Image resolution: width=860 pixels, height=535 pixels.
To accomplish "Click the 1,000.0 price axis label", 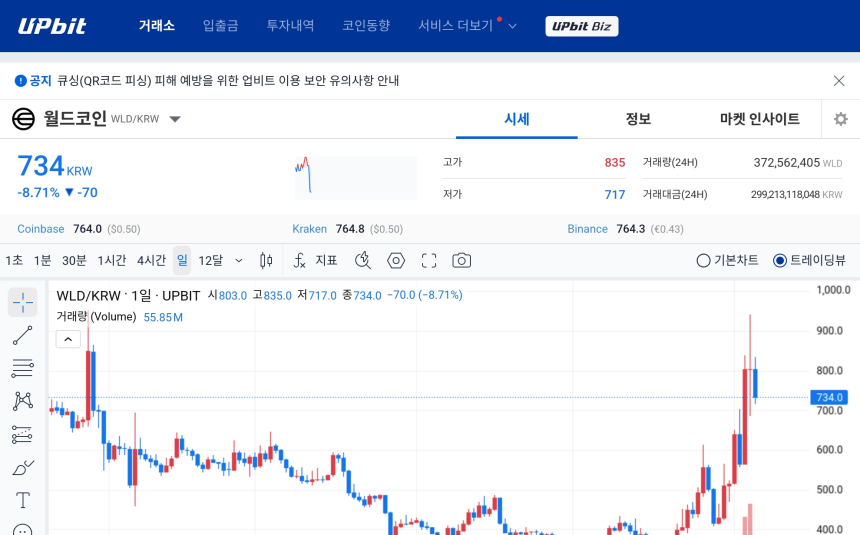I will [833, 290].
